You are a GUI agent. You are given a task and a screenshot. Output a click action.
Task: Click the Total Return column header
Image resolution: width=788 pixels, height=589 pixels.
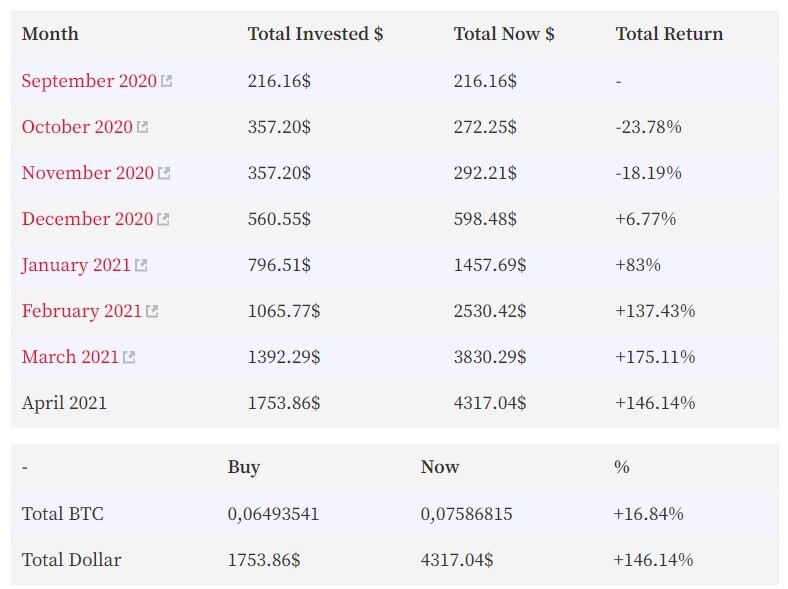coord(669,34)
